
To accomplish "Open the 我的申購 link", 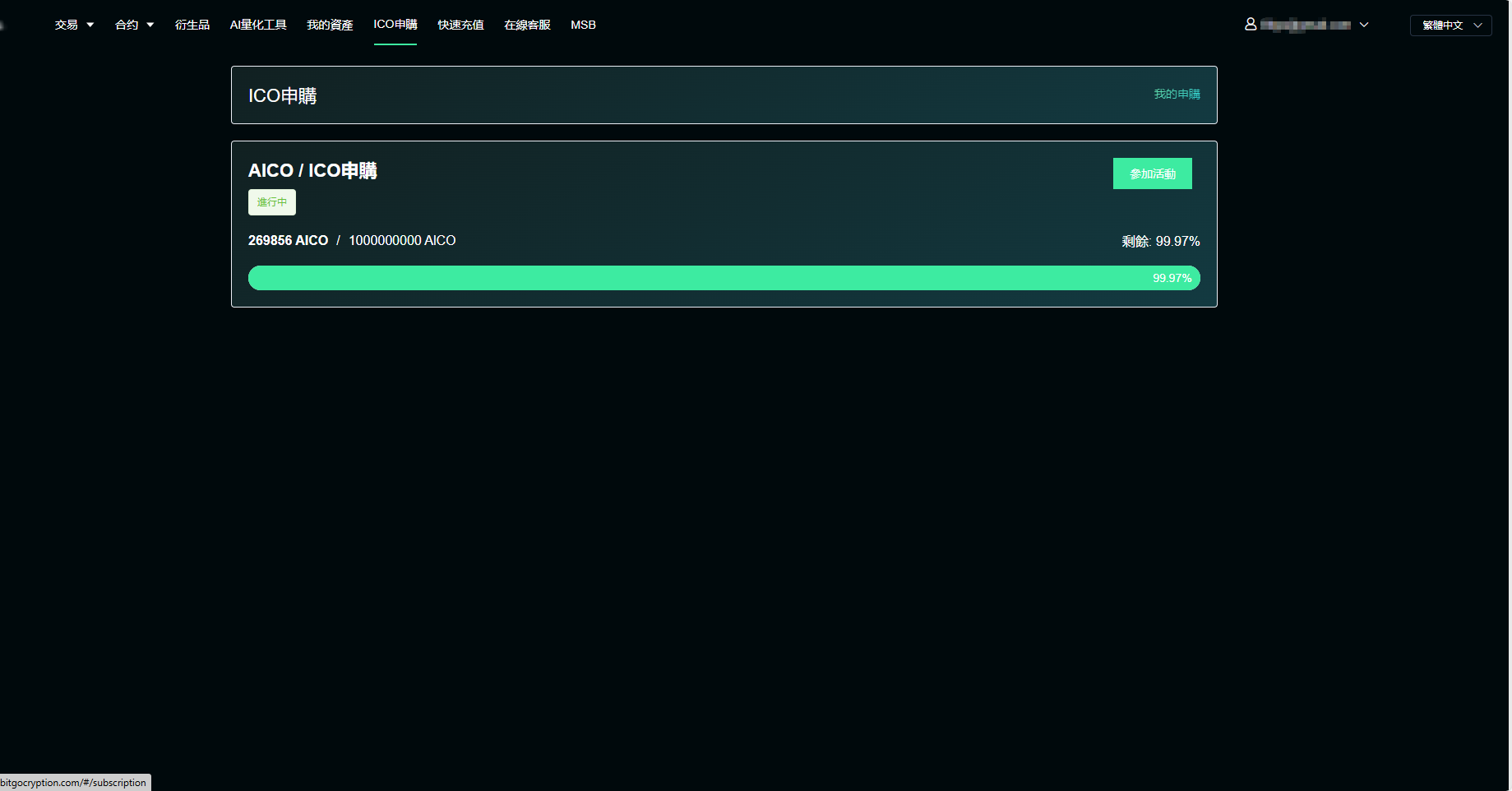I will tap(1176, 94).
